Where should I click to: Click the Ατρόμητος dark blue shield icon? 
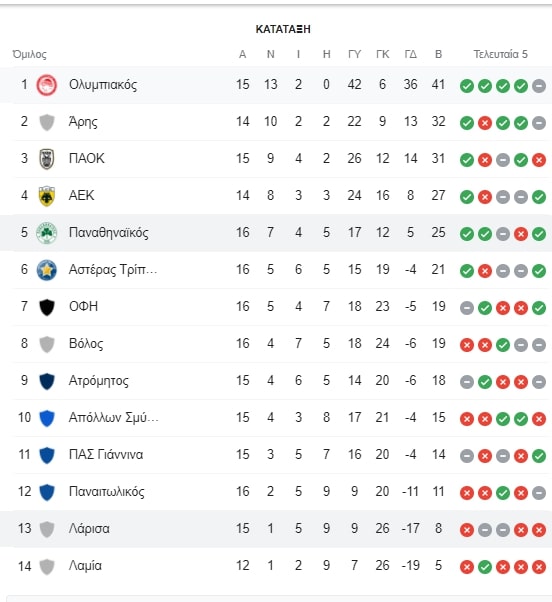[x=46, y=381]
